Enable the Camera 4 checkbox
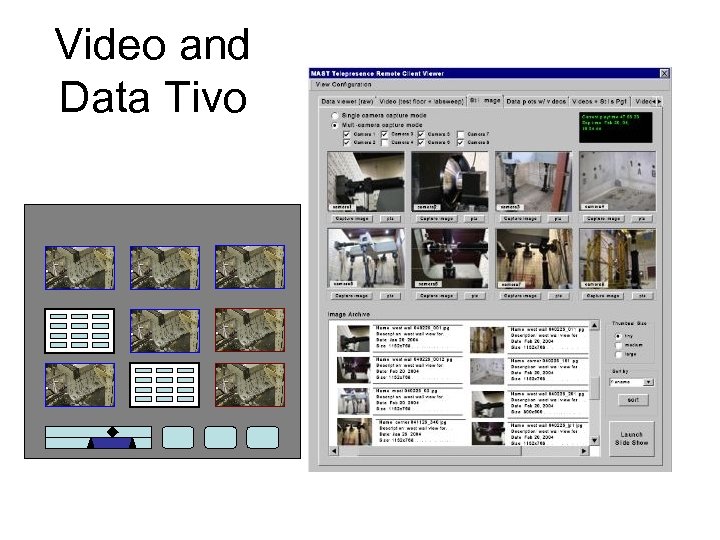This screenshot has width=720, height=540. (x=384, y=143)
